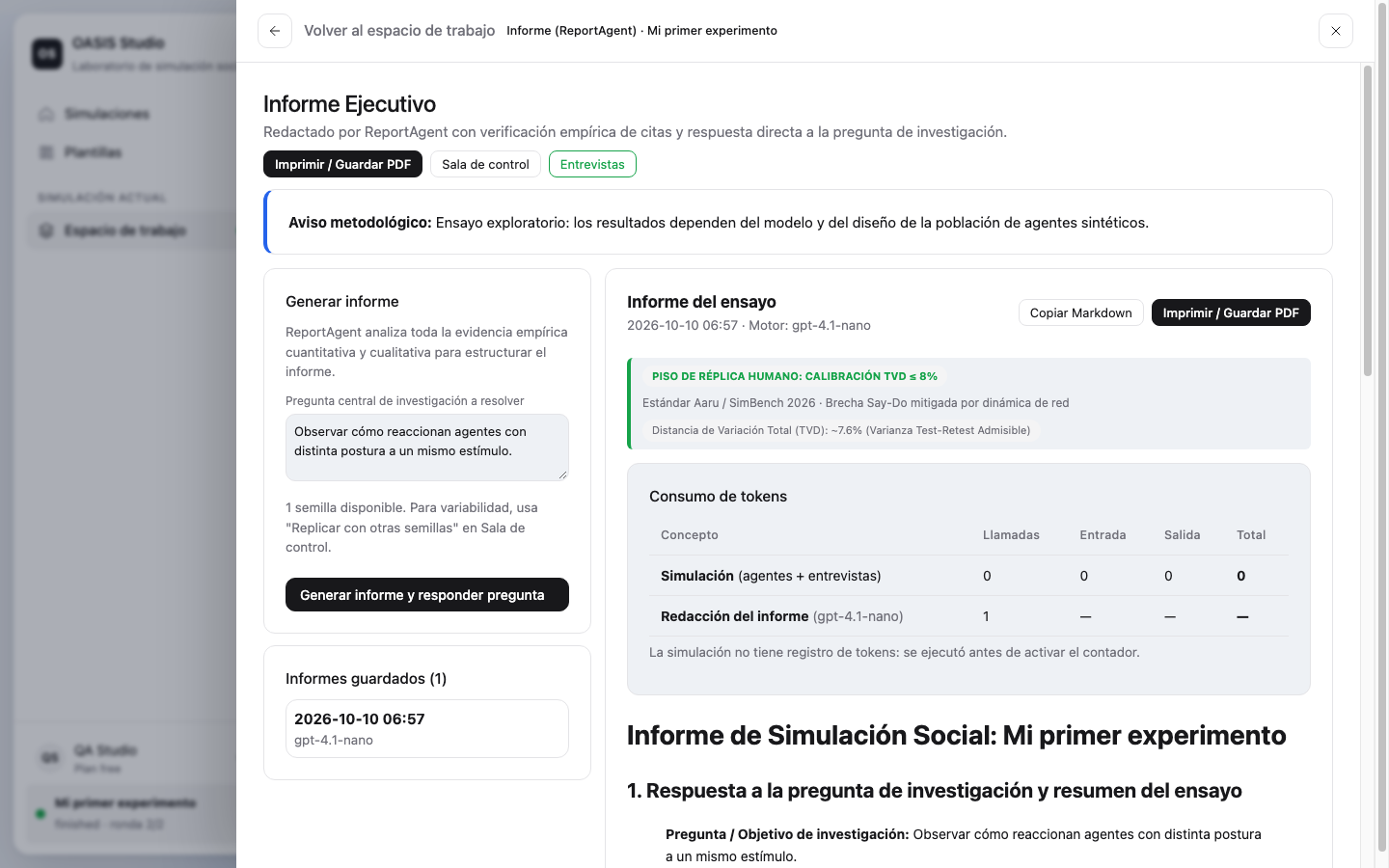This screenshot has height=868, width=1389.
Task: Click top Imprimir / Guardar PDF button
Action: pyautogui.click(x=342, y=164)
